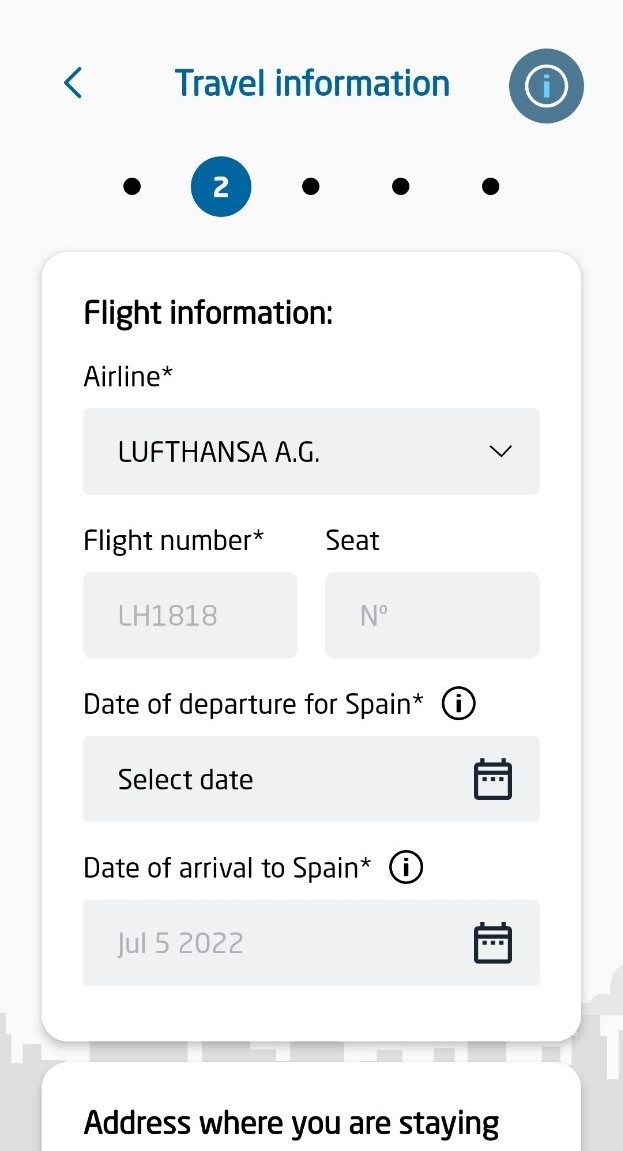Open the calendar icon in the arrival field
Image resolution: width=623 pixels, height=1151 pixels.
[x=492, y=944]
